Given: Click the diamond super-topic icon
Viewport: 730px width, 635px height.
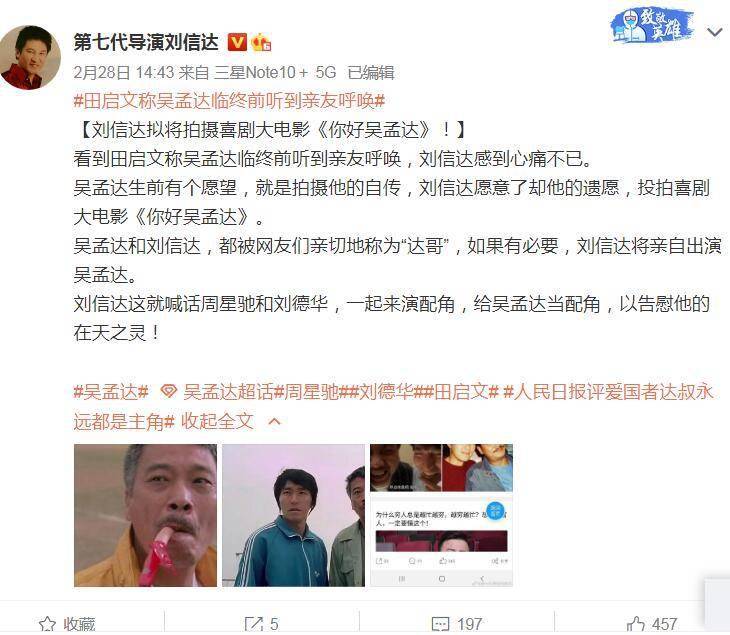Looking at the screenshot, I should (169, 392).
